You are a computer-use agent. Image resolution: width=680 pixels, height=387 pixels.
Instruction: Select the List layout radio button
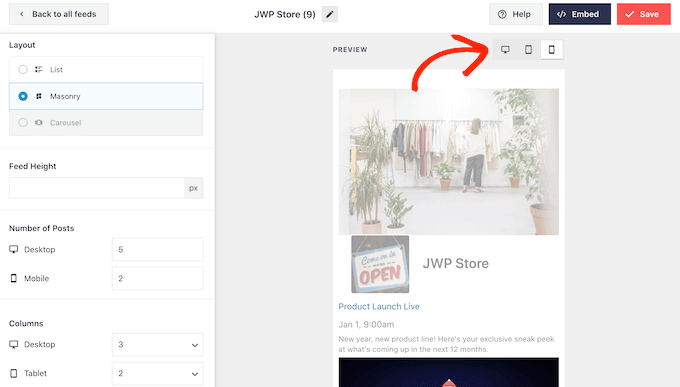pos(23,69)
